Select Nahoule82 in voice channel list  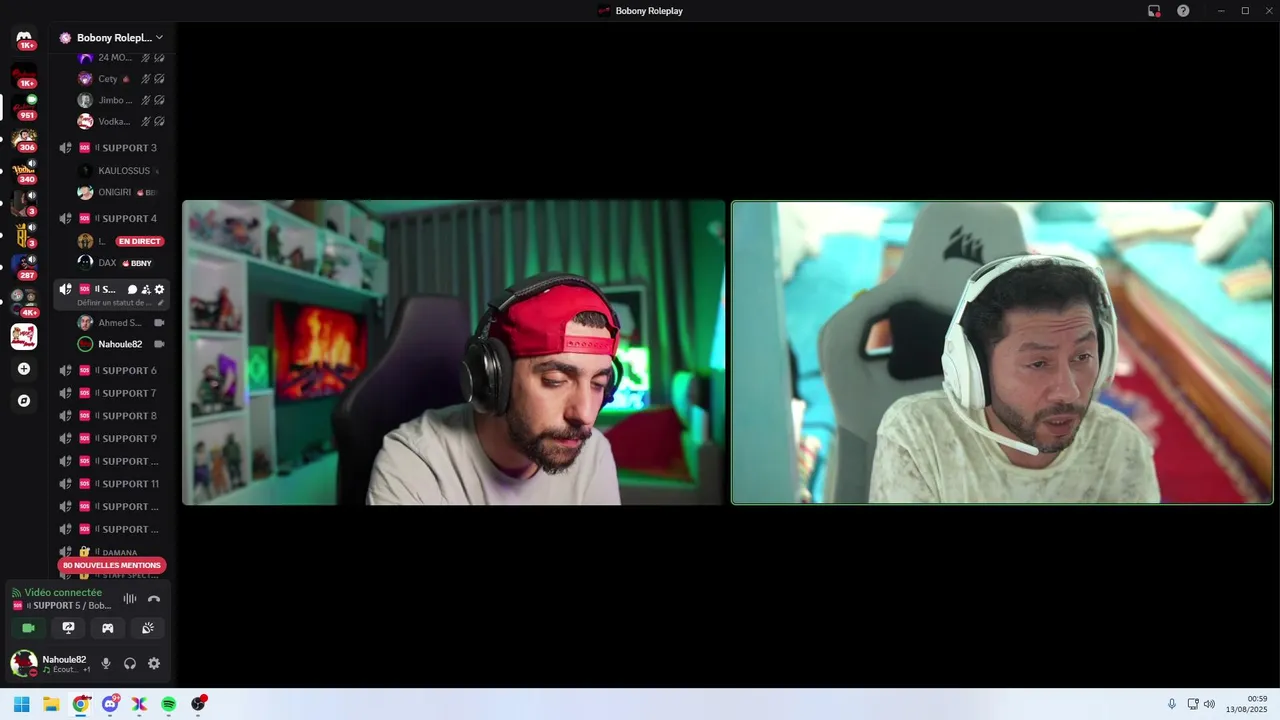[121, 344]
